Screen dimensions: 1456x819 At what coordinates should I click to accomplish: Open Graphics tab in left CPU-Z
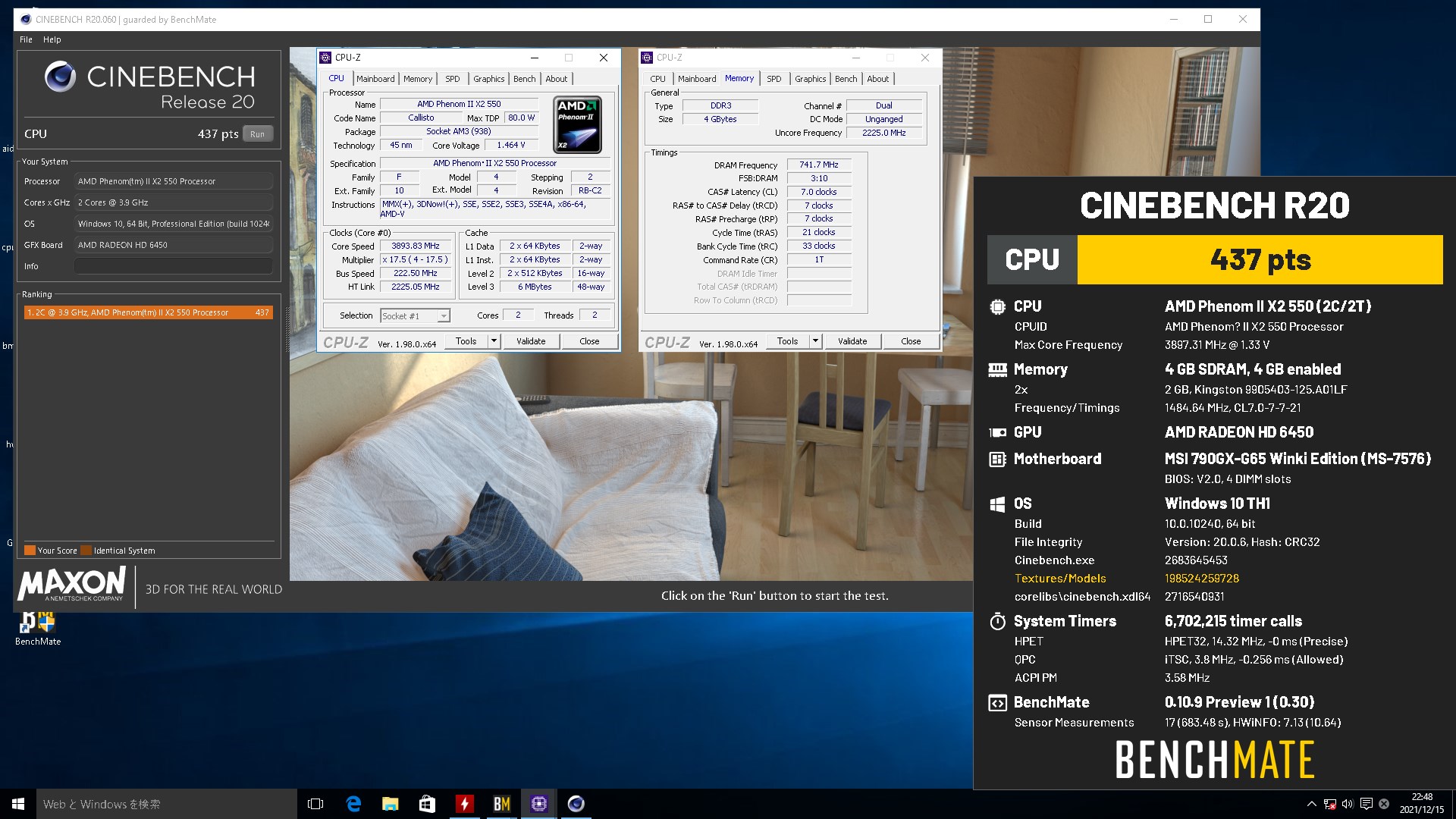click(x=489, y=79)
